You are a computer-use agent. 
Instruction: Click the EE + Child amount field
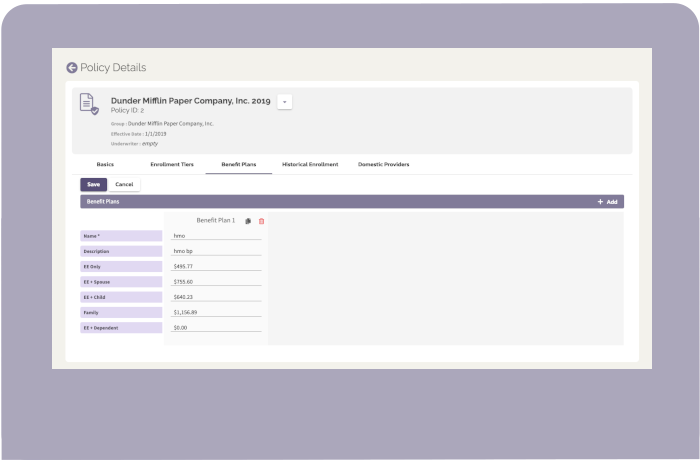click(x=216, y=297)
